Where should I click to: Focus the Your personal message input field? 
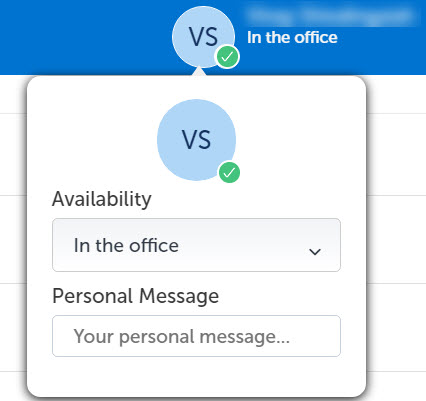(x=196, y=336)
